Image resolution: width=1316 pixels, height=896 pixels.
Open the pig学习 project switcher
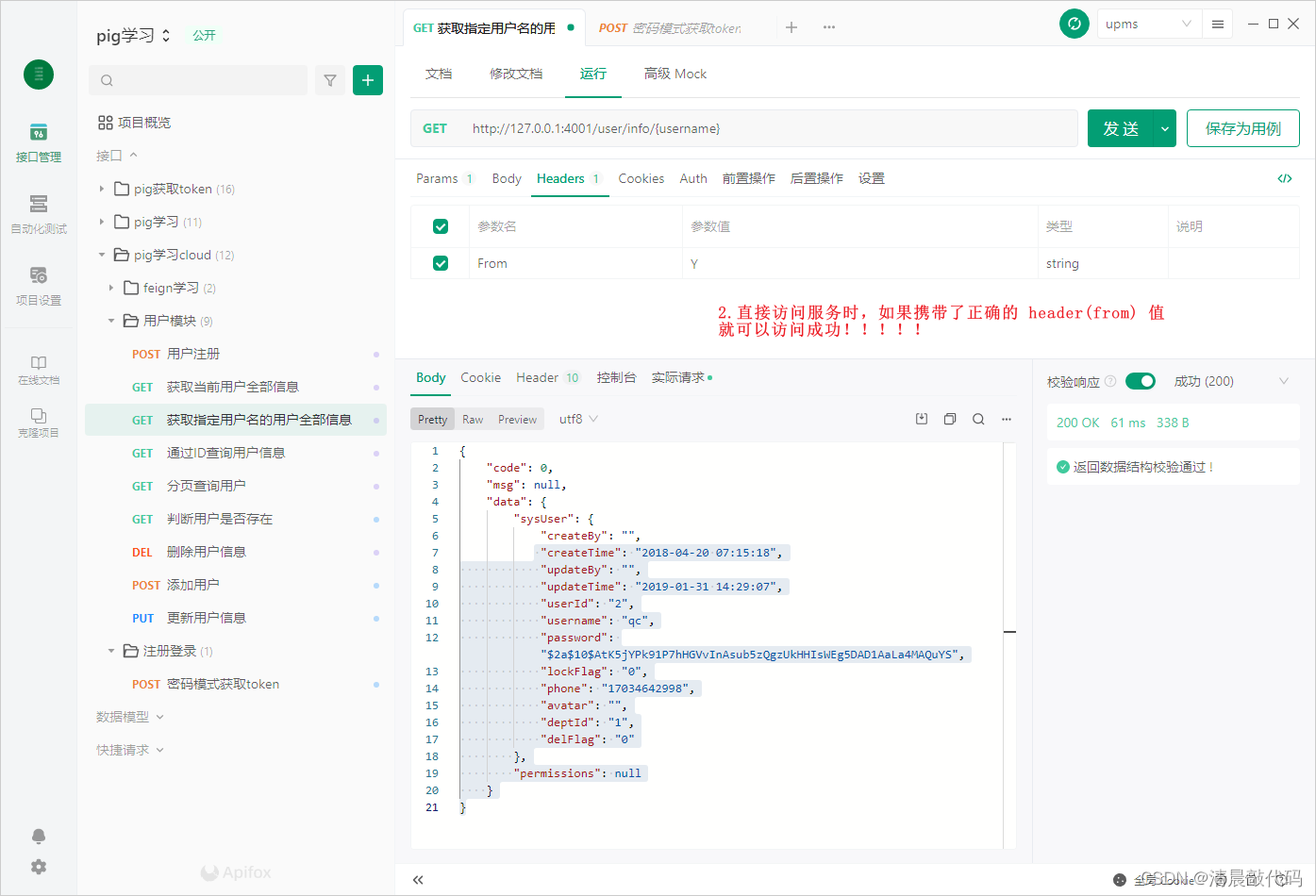[x=133, y=36]
